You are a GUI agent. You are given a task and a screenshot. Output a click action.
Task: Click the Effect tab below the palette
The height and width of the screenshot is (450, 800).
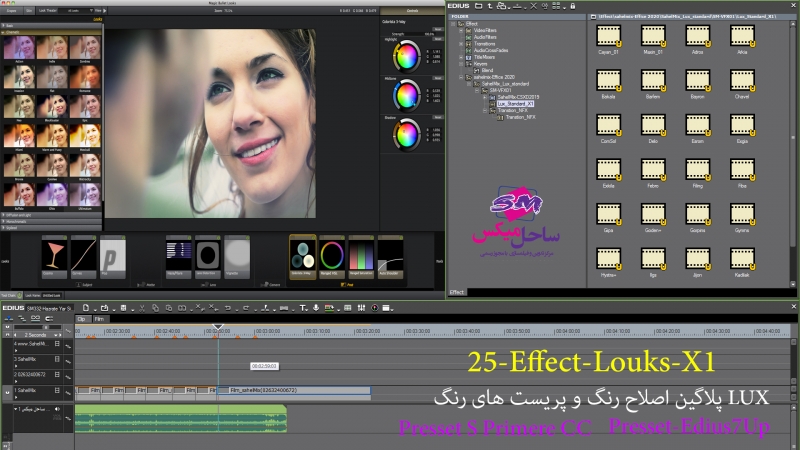pyautogui.click(x=457, y=292)
